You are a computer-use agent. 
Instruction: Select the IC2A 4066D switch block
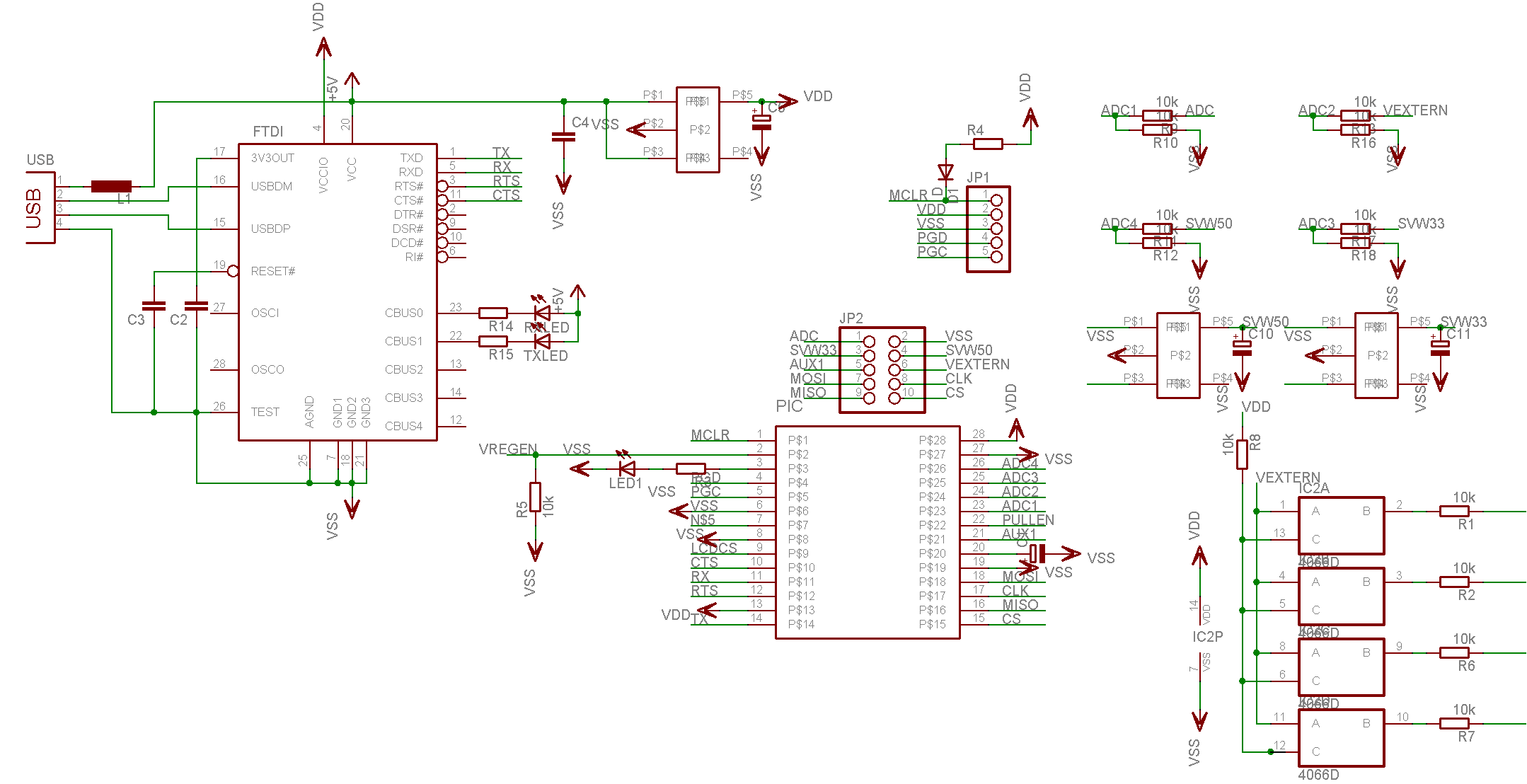click(1341, 525)
